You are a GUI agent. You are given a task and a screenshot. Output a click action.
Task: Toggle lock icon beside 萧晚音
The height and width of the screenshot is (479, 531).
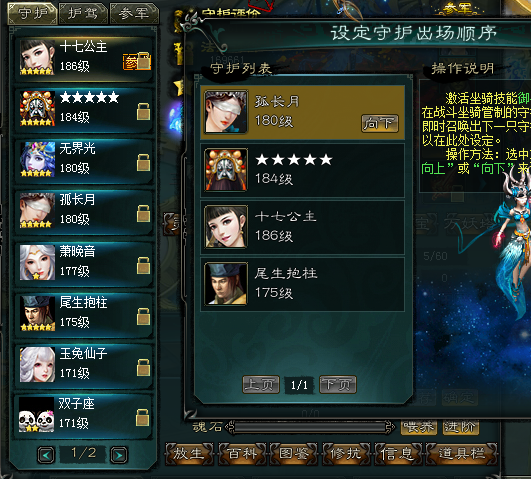pyautogui.click(x=143, y=265)
